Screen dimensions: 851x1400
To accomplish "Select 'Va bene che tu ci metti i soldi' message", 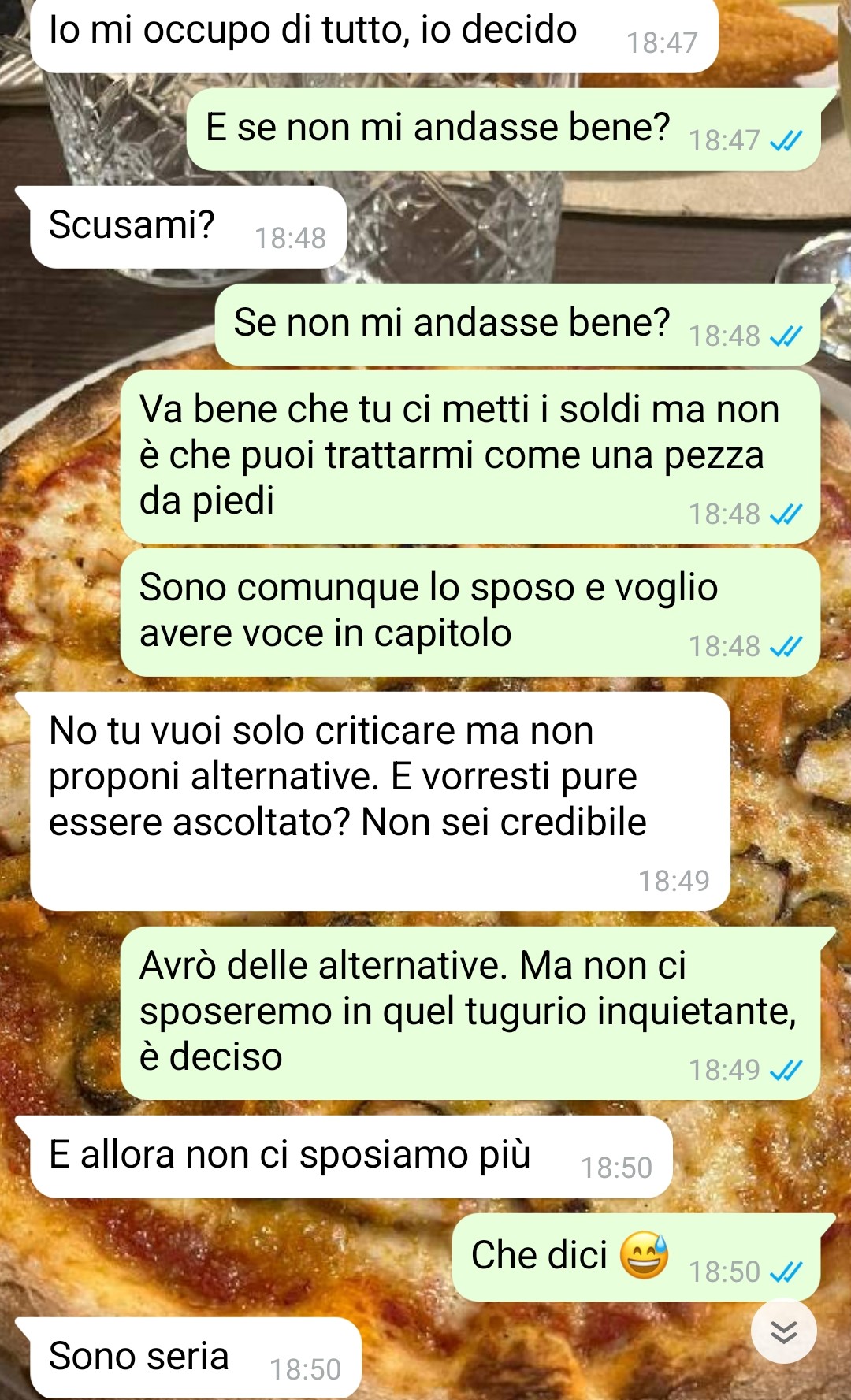I will [x=470, y=458].
